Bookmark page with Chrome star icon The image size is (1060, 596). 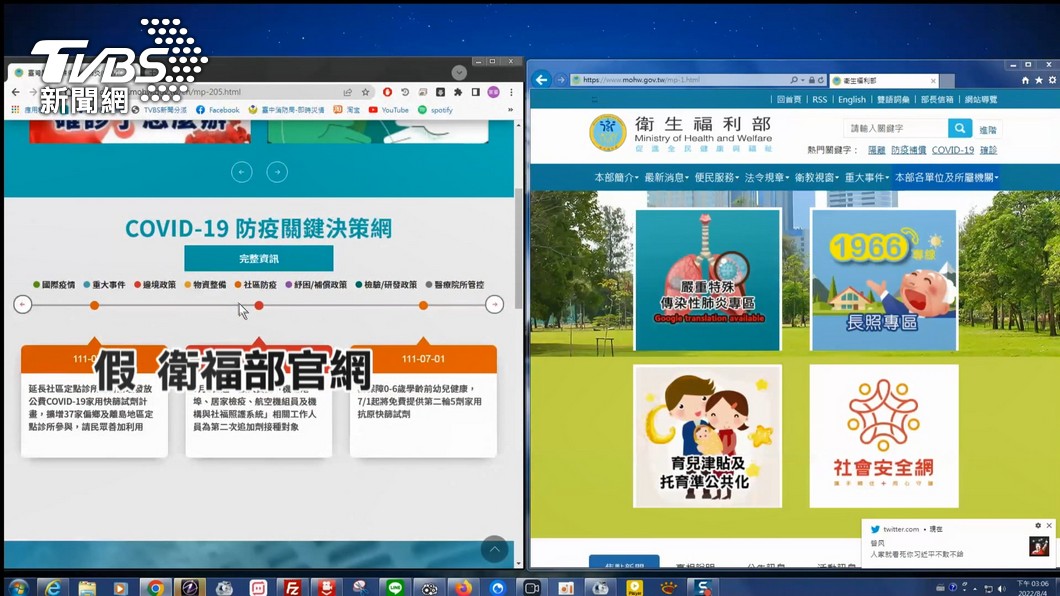pos(365,92)
